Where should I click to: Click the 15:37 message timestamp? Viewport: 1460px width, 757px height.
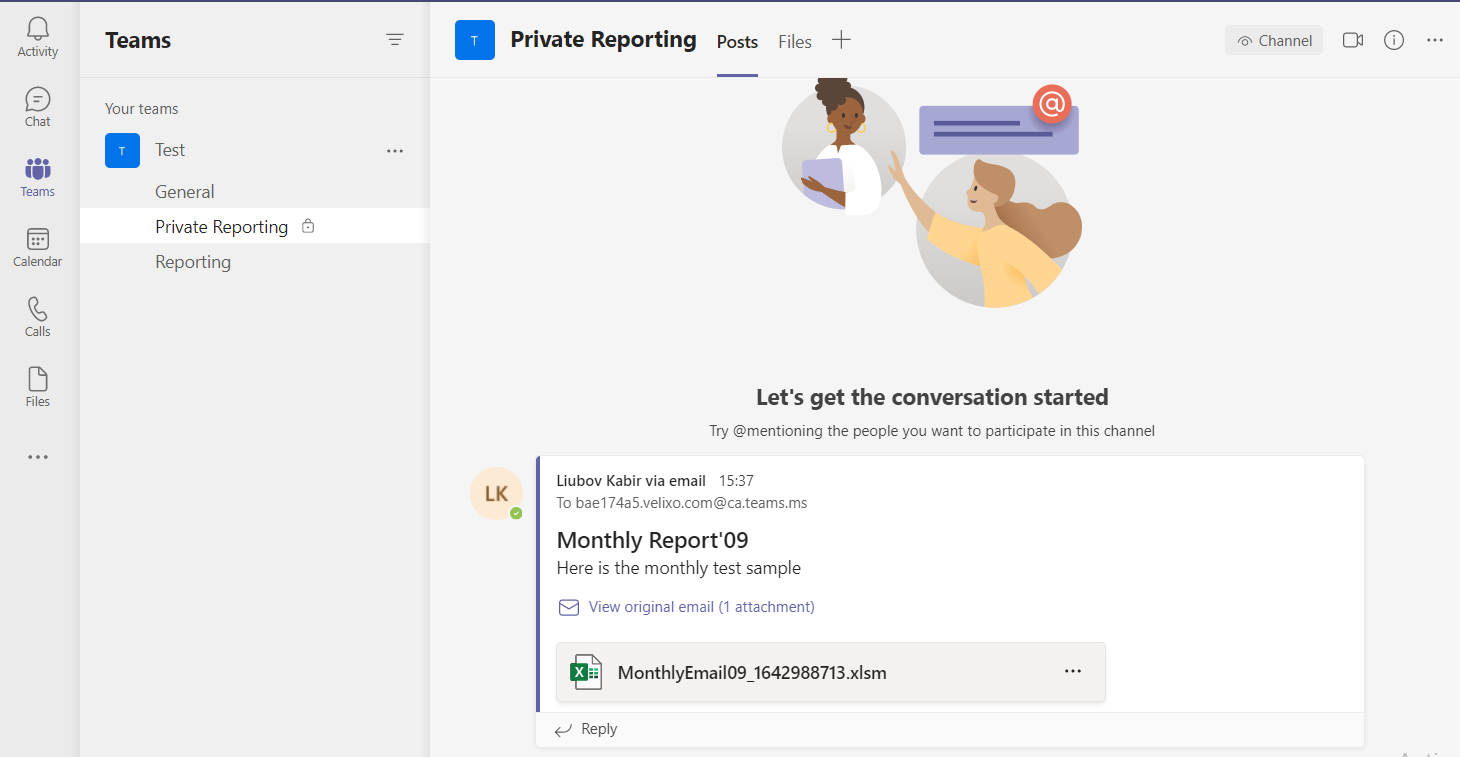pyautogui.click(x=736, y=481)
